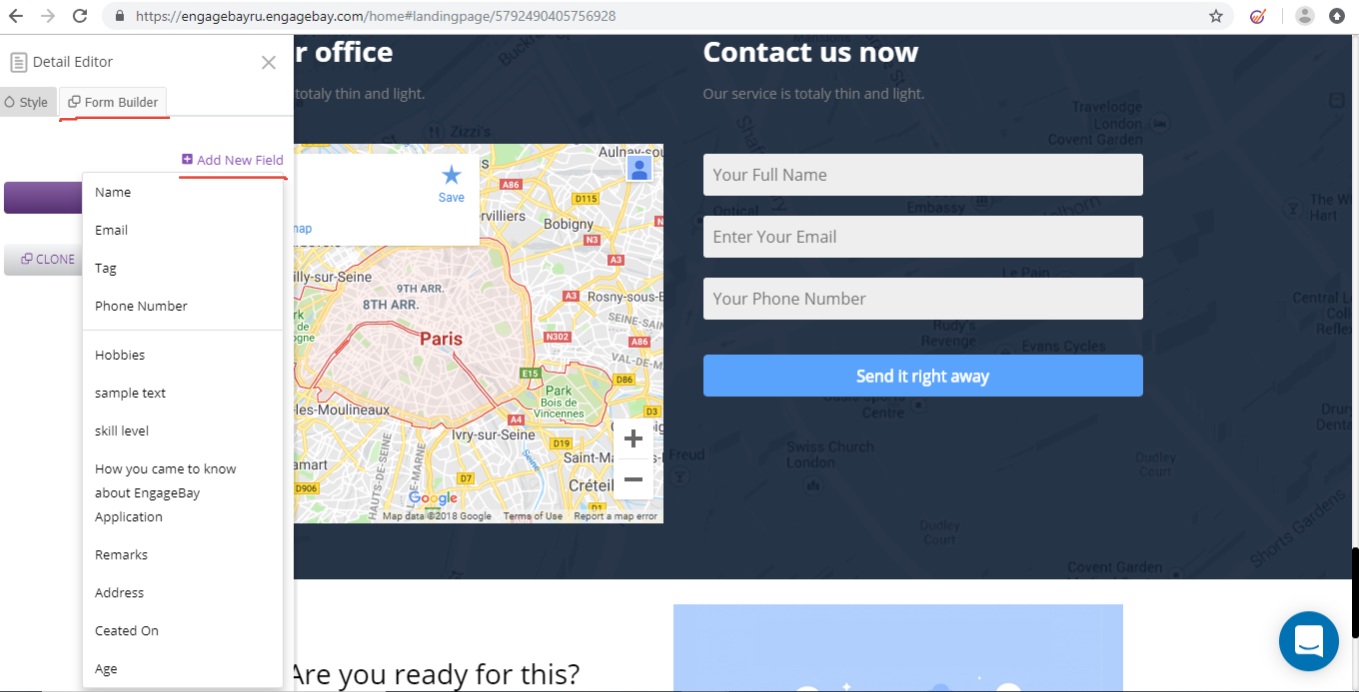Click the browser reload icon

tap(80, 16)
